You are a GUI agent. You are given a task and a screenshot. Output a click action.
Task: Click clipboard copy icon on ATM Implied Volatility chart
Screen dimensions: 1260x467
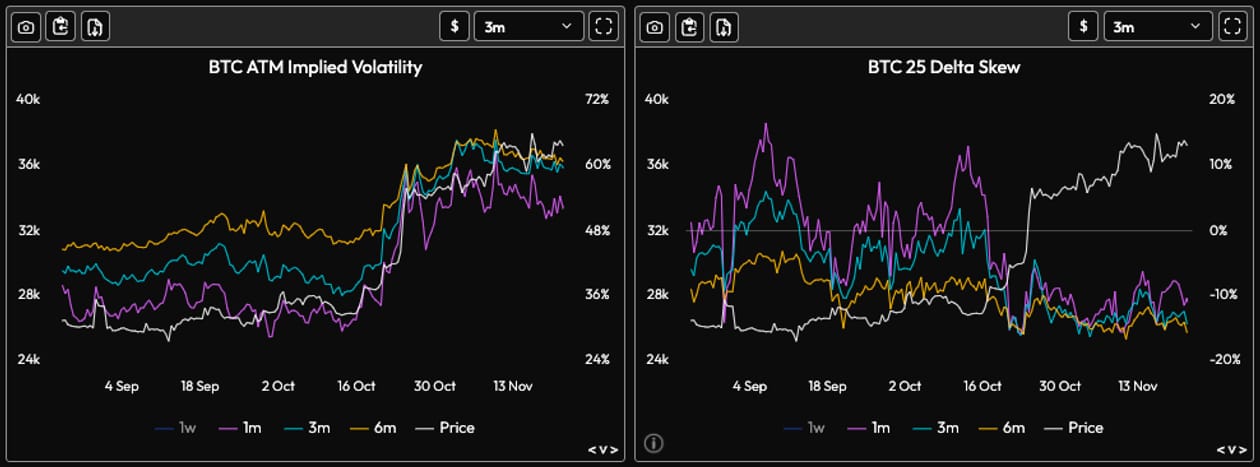tap(60, 27)
